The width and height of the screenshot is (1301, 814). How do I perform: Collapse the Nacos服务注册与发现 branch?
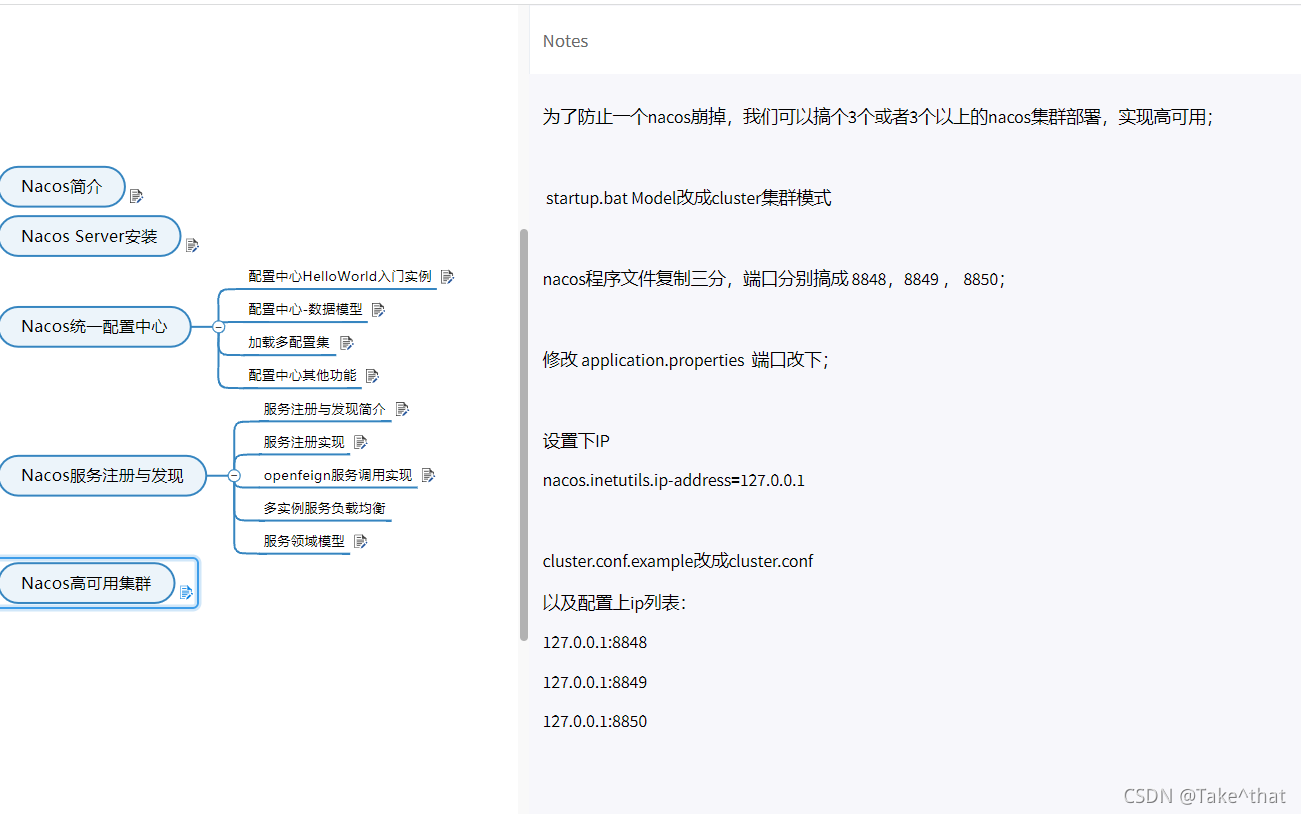click(234, 476)
